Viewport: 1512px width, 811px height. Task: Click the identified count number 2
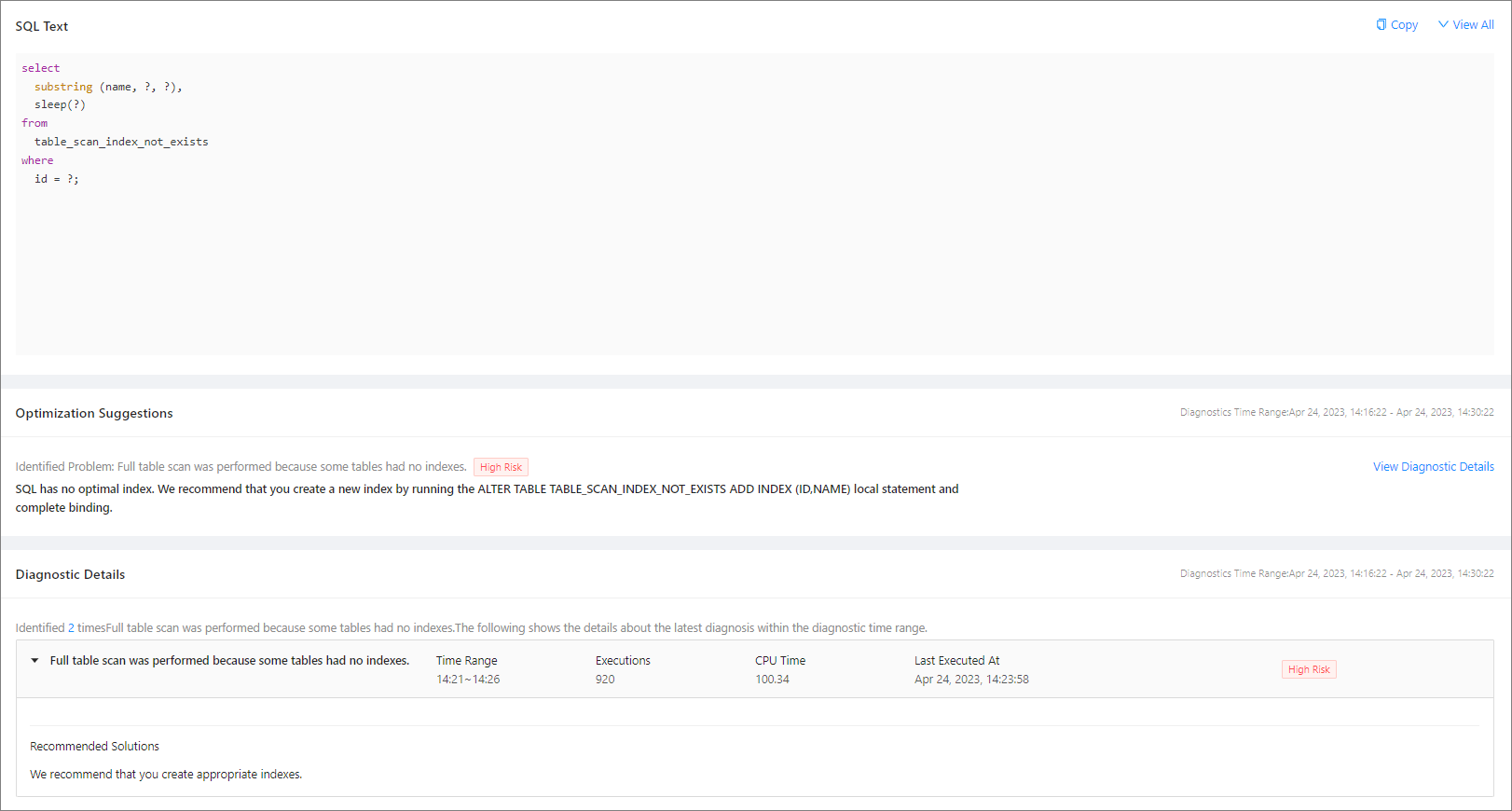(x=72, y=628)
